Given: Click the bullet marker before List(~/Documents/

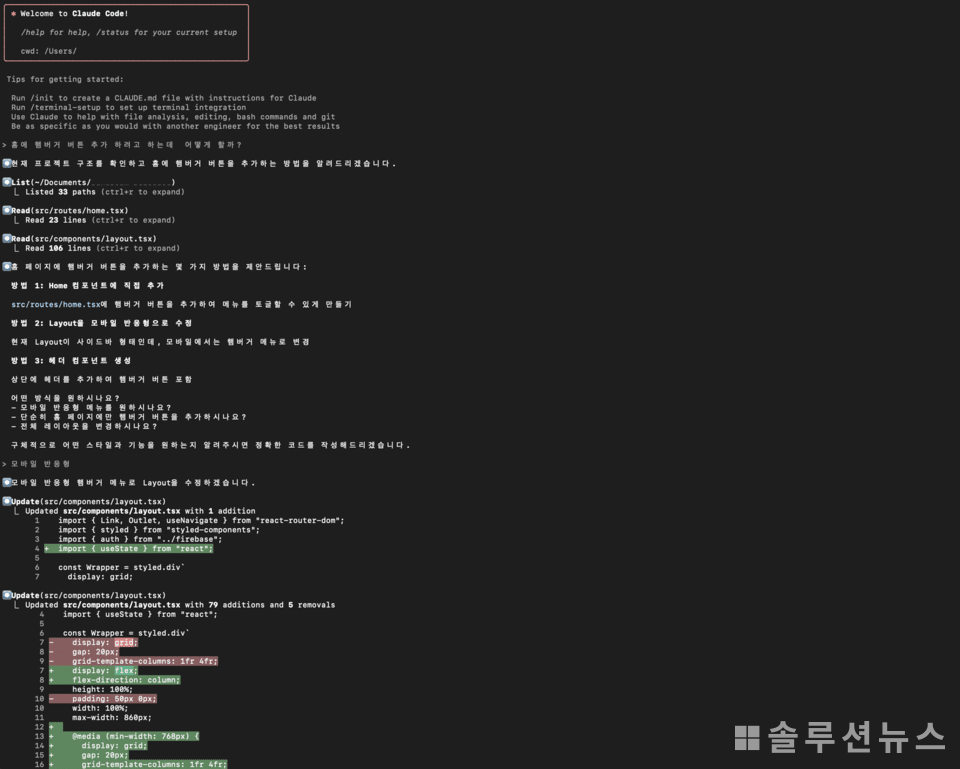Looking at the screenshot, I should pos(7,182).
